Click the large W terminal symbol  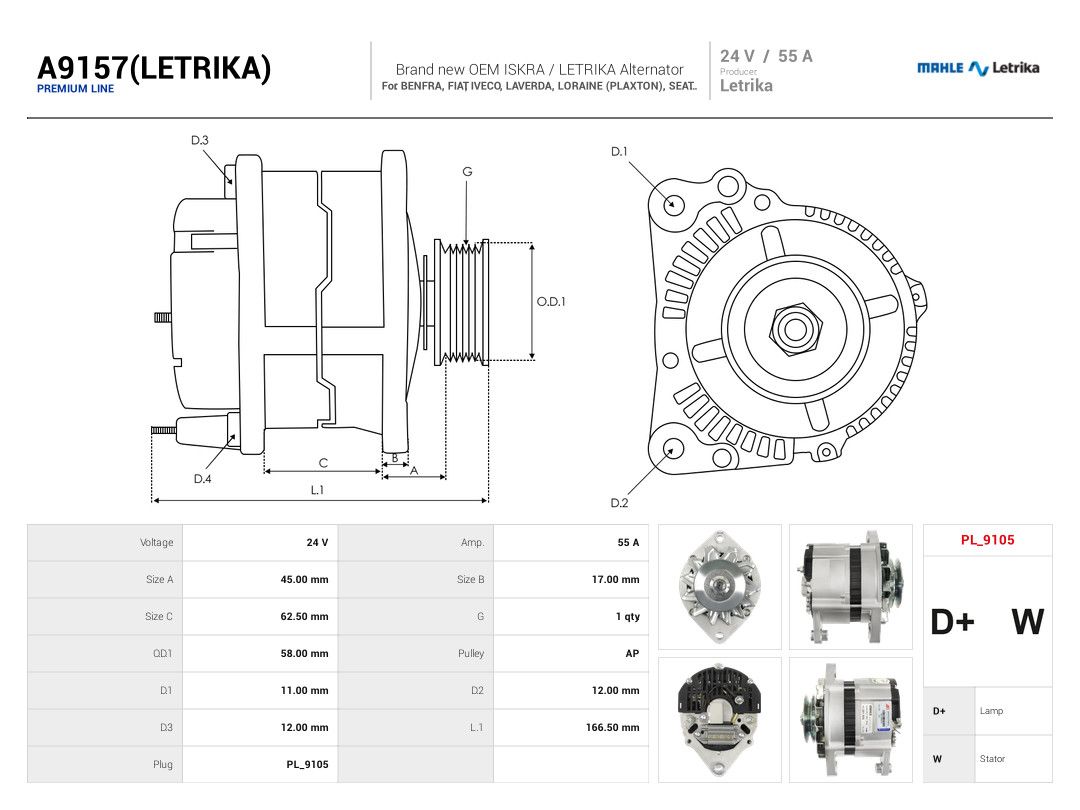pos(1028,622)
